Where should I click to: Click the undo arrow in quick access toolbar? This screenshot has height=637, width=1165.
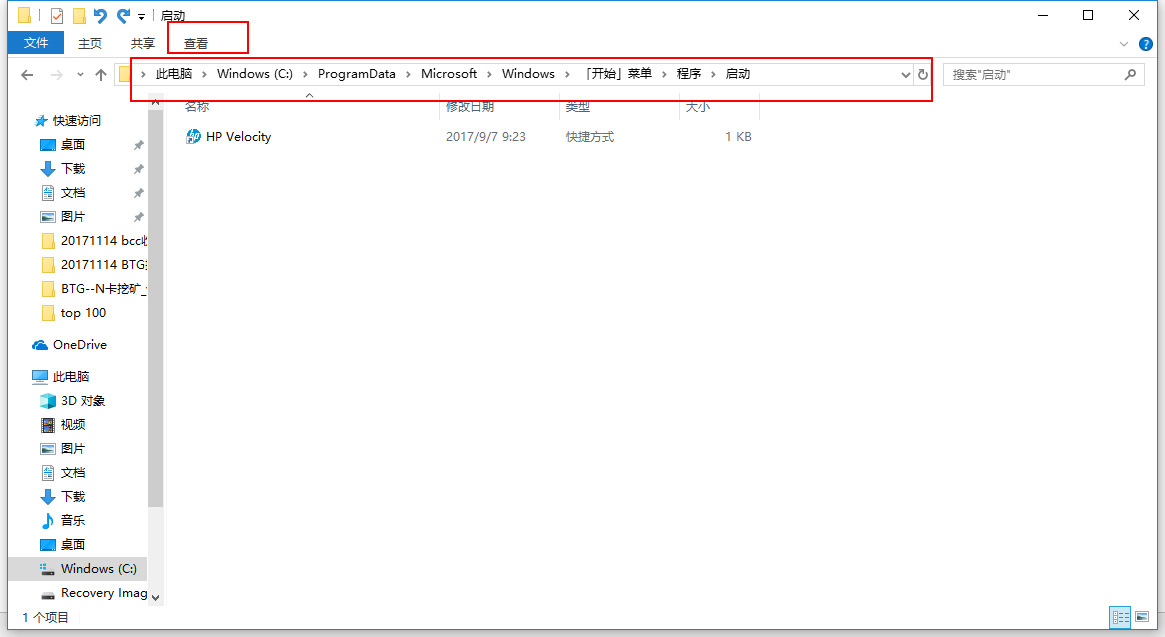[x=100, y=16]
